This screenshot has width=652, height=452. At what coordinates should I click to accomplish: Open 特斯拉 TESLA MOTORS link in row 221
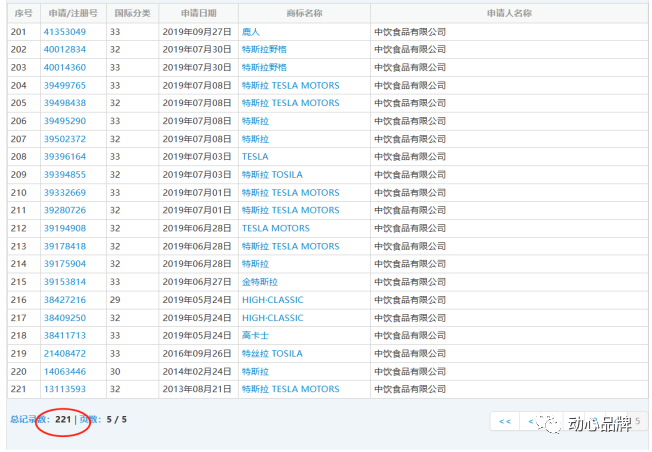pyautogui.click(x=291, y=389)
